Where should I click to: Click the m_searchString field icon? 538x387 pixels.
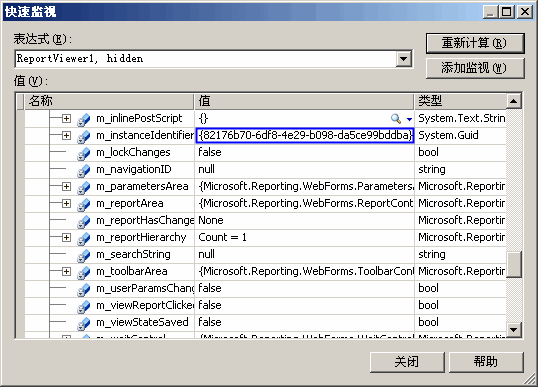point(84,255)
